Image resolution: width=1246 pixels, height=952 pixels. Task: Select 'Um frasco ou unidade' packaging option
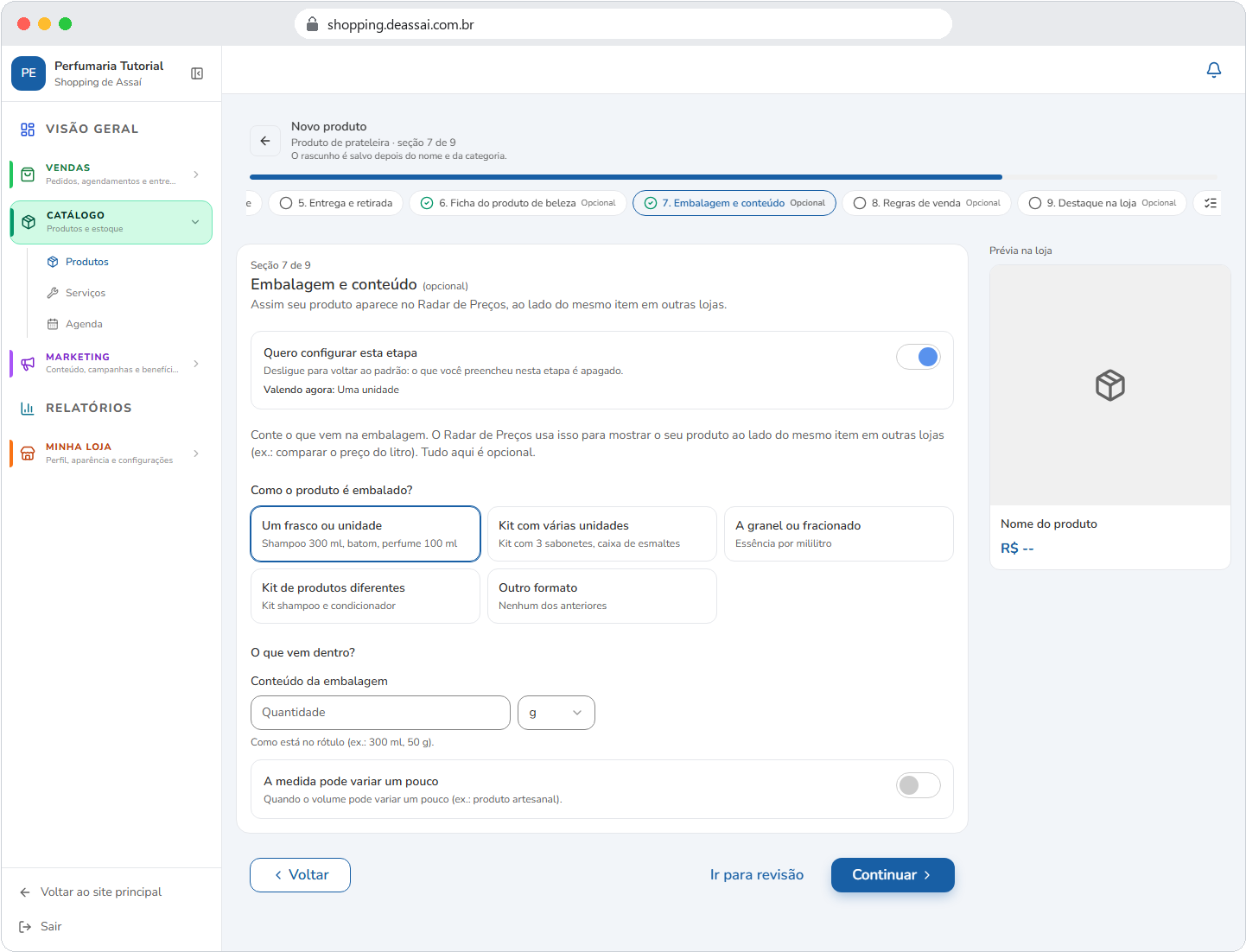tap(366, 534)
